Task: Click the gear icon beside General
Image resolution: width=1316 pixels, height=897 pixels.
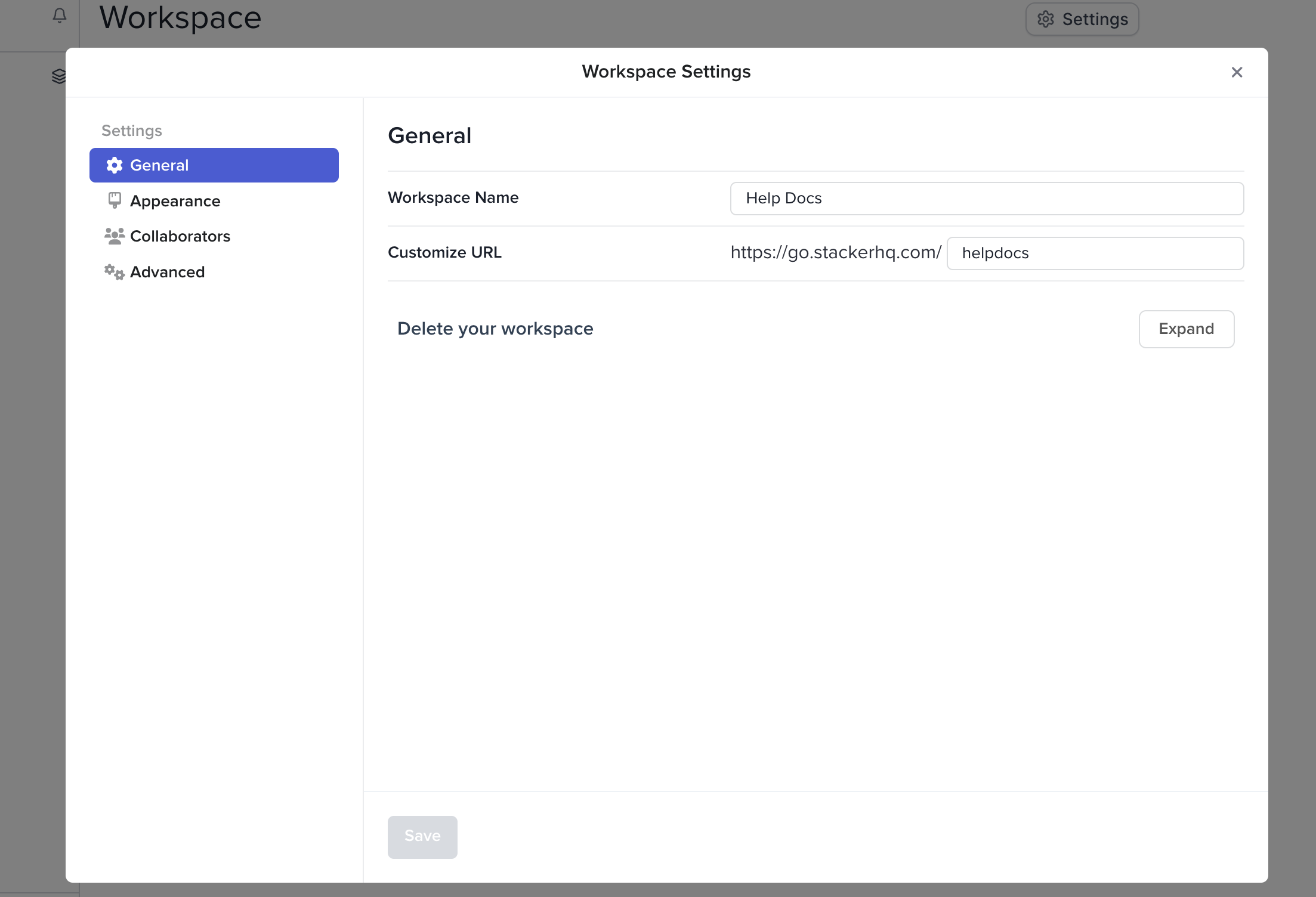Action: [x=115, y=165]
